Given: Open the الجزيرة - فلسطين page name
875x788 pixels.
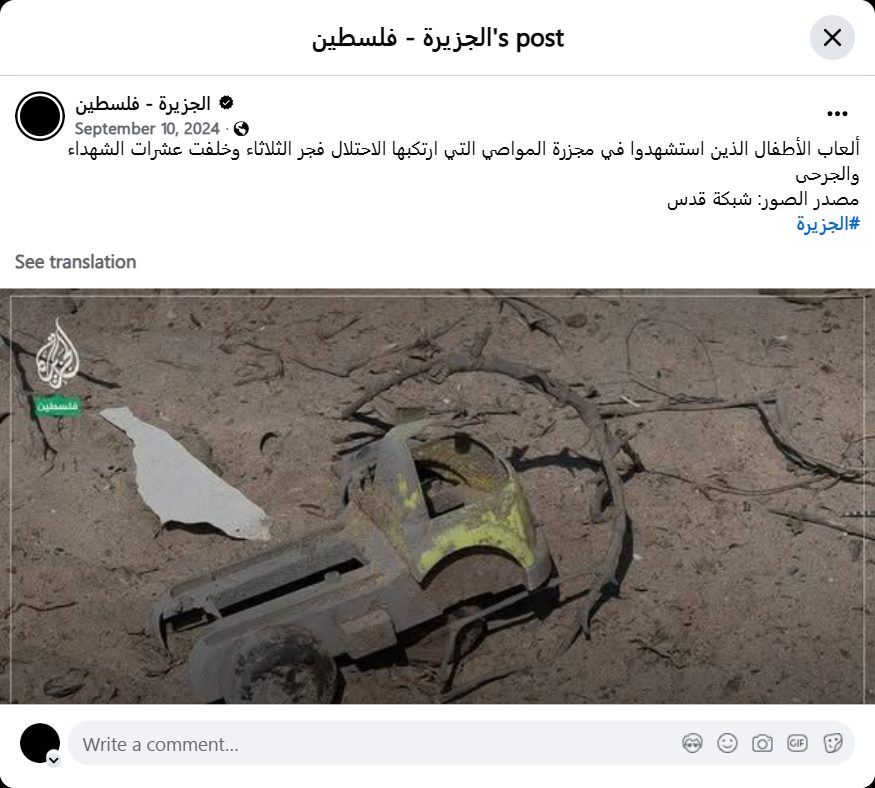Looking at the screenshot, I should click(143, 104).
